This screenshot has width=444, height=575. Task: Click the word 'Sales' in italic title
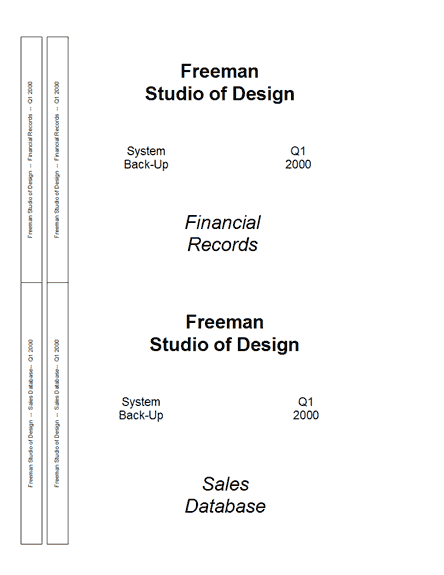(225, 484)
